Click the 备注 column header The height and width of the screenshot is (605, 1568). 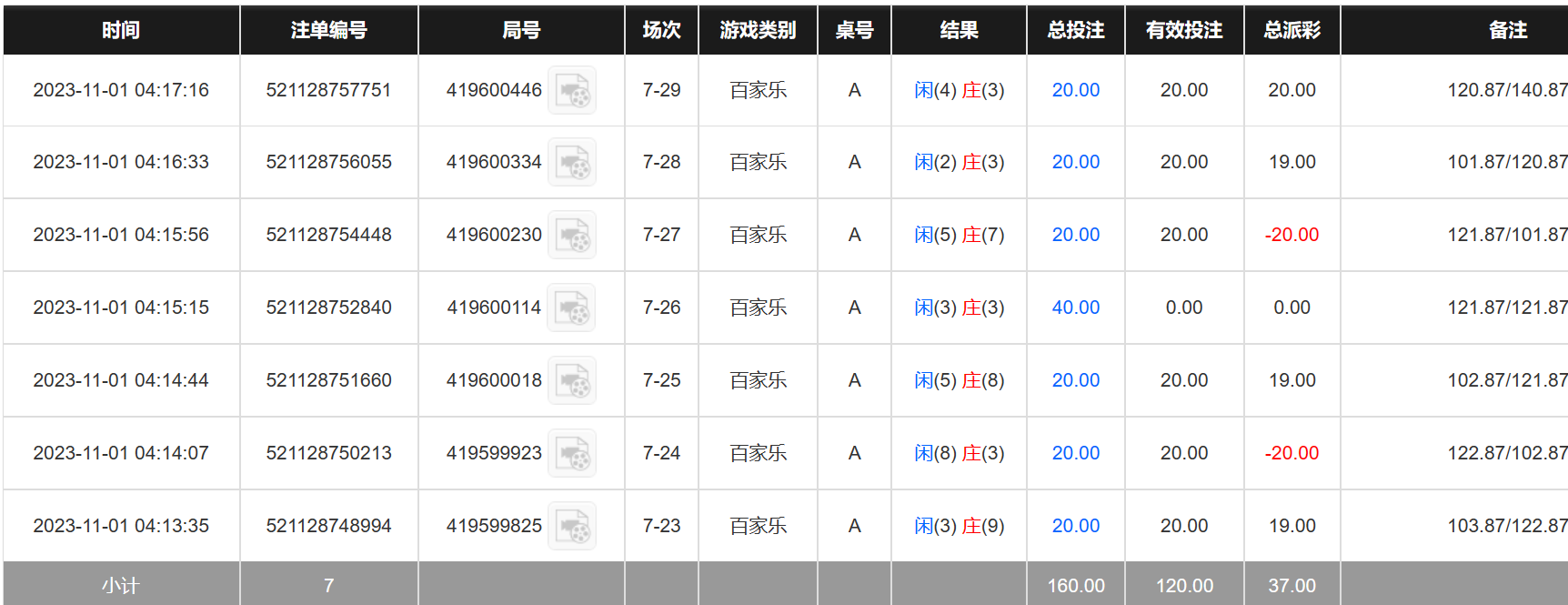1507,30
